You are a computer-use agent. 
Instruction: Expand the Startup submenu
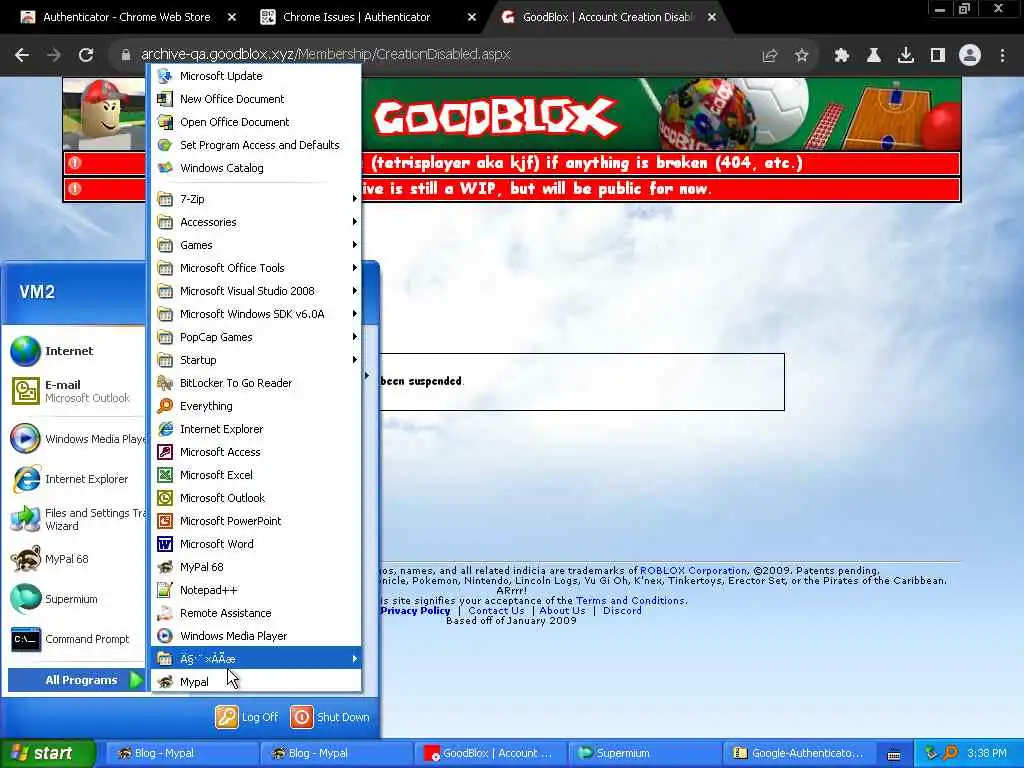[x=256, y=360]
